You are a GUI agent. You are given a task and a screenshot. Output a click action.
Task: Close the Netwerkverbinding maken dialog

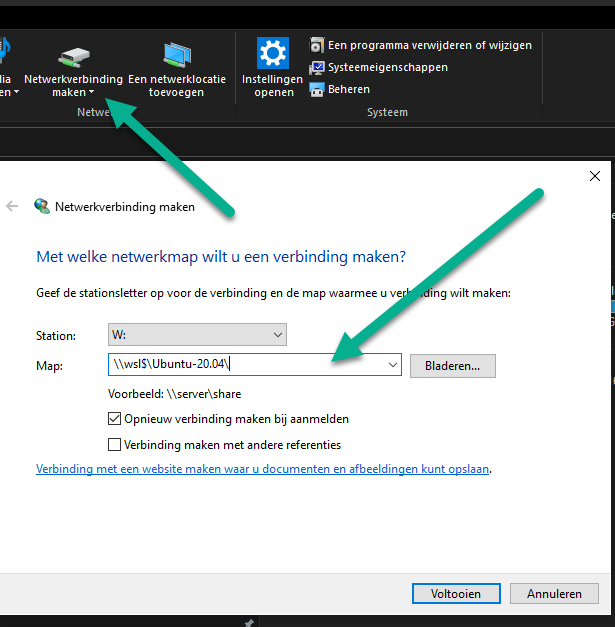point(594,176)
